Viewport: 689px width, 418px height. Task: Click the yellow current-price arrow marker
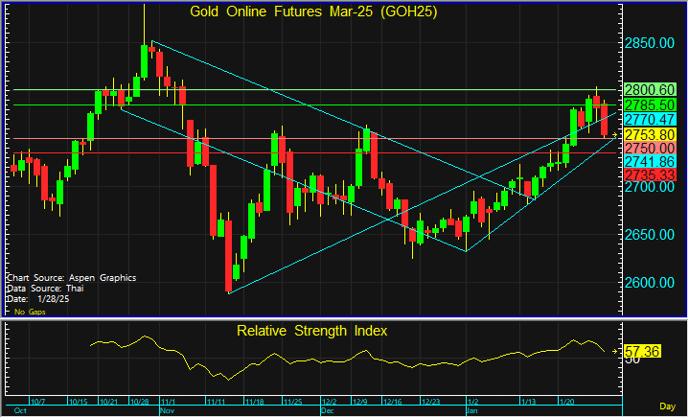615,134
